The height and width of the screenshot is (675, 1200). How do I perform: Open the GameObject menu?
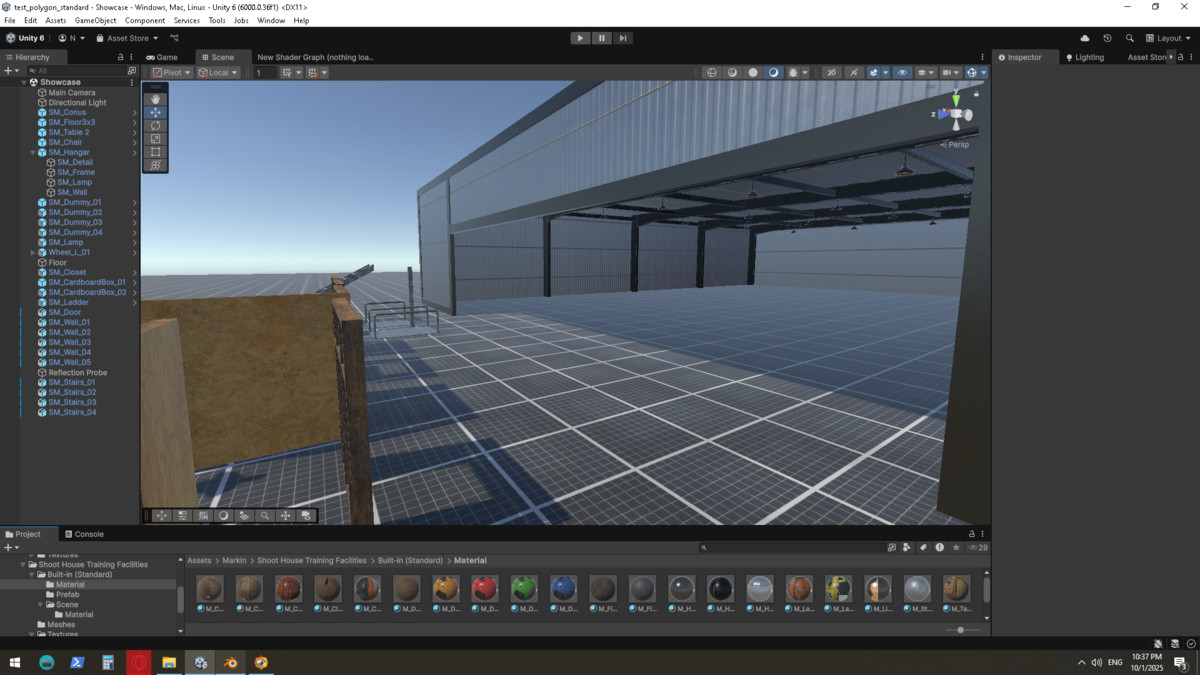pos(95,20)
